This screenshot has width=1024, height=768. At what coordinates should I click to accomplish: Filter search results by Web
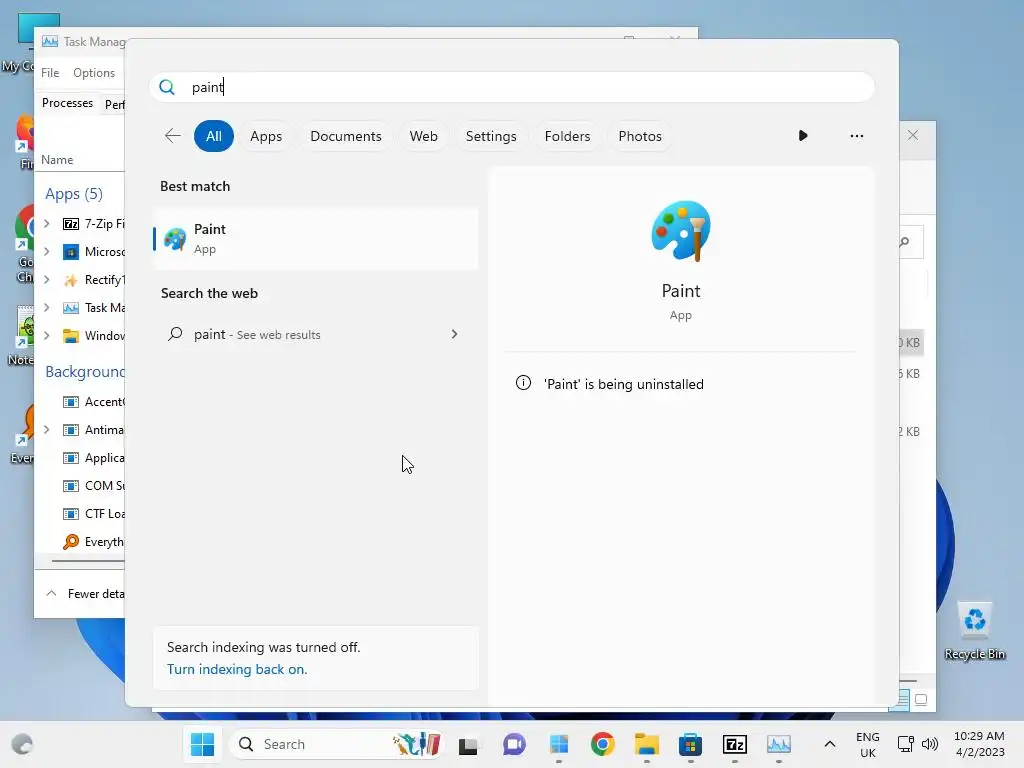tap(423, 136)
